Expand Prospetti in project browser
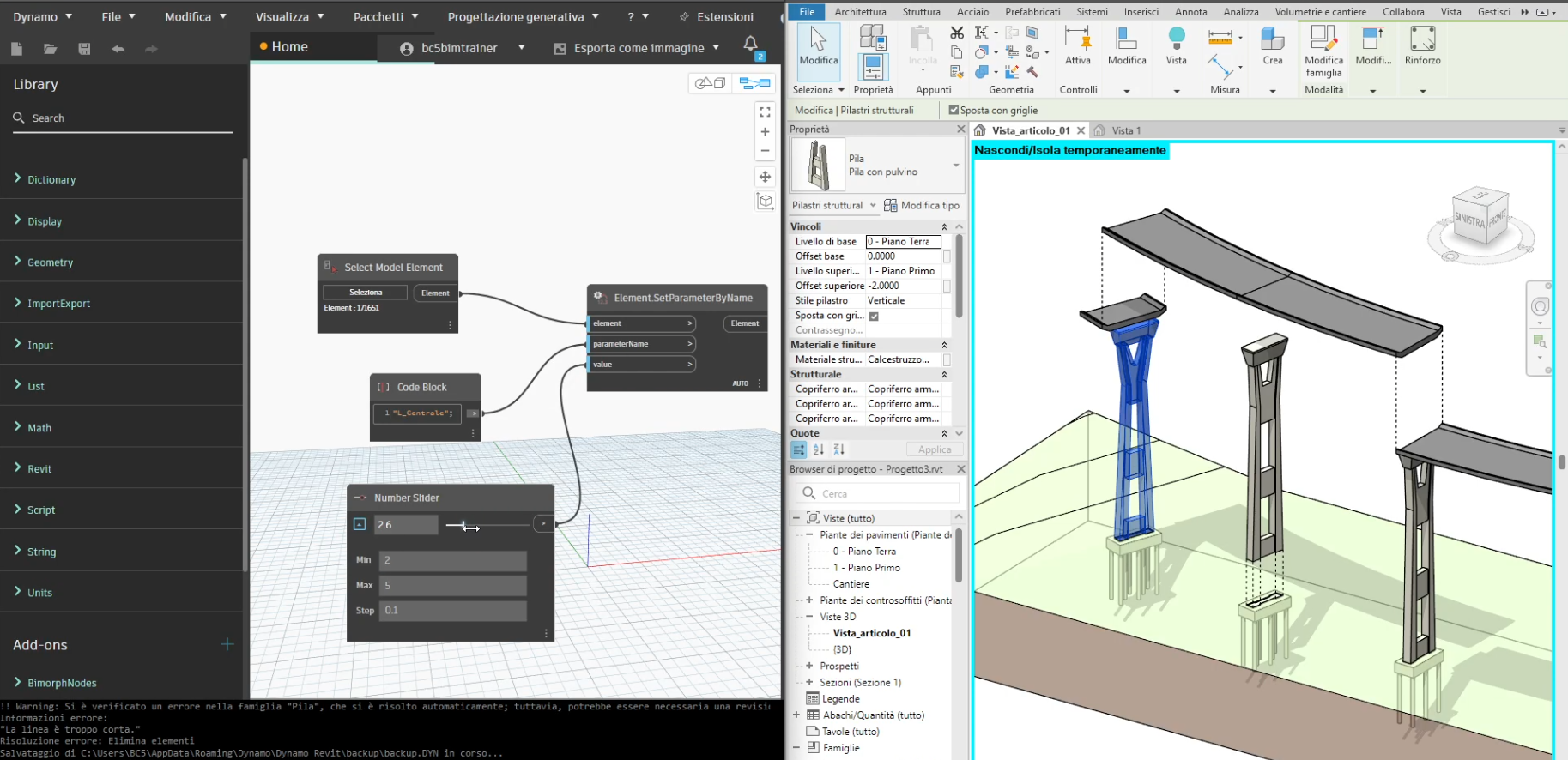 (x=808, y=666)
